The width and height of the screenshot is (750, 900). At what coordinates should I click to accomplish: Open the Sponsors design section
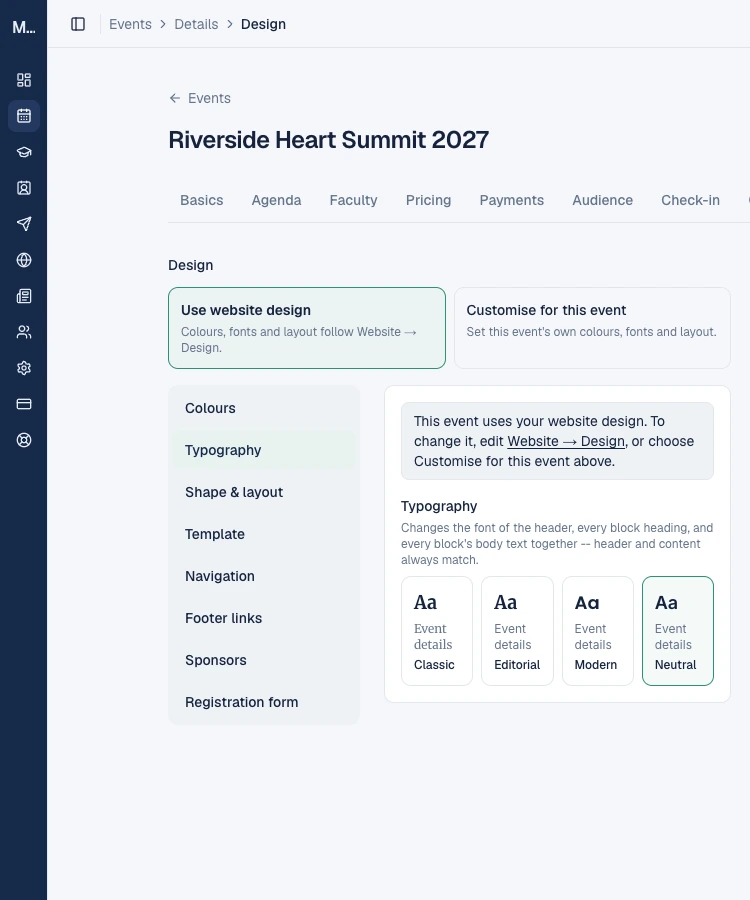264,660
